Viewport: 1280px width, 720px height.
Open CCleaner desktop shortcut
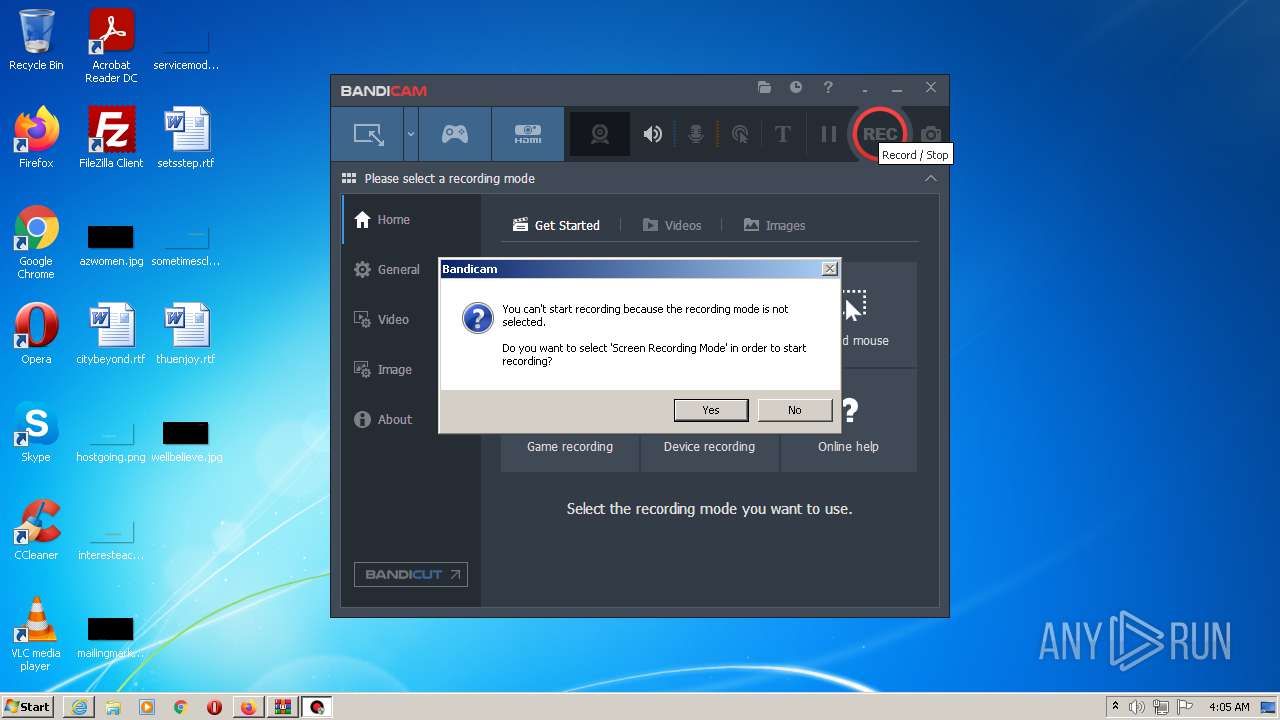(36, 530)
